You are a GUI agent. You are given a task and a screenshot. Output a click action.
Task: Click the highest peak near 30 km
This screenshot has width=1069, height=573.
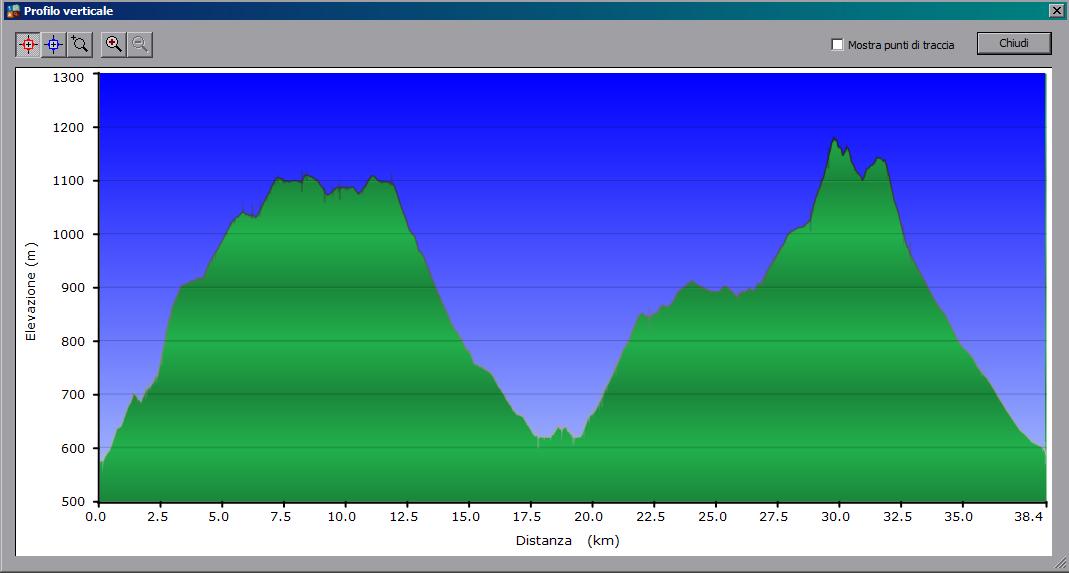coord(834,140)
